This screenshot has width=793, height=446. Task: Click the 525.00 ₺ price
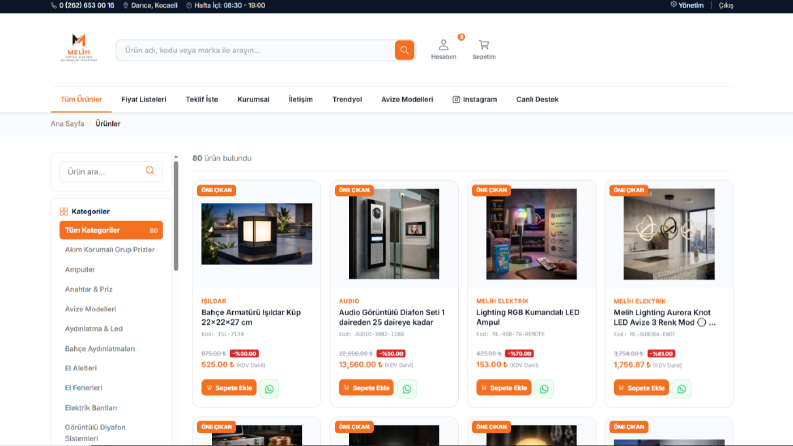[217, 365]
